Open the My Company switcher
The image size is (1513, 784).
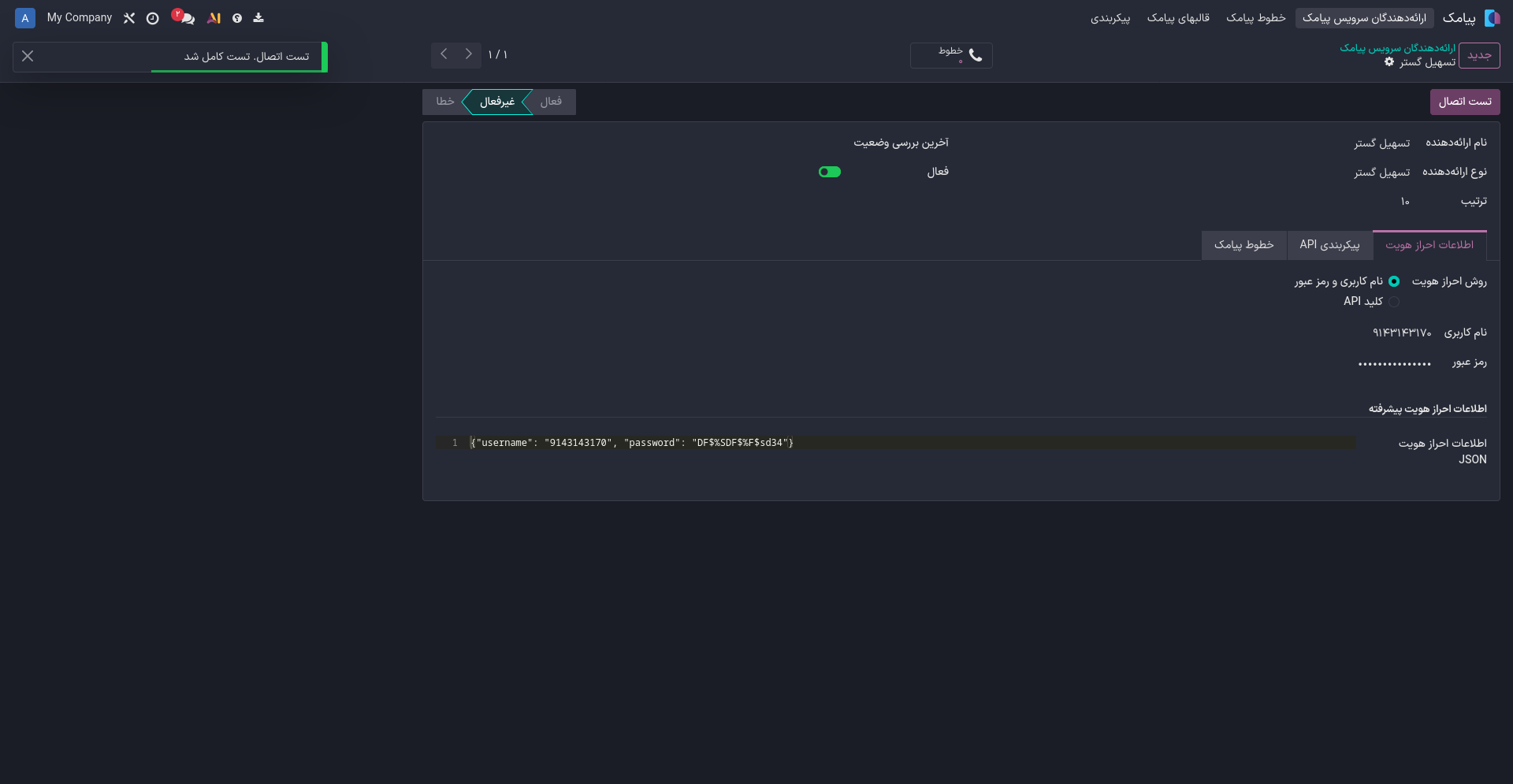tap(80, 18)
